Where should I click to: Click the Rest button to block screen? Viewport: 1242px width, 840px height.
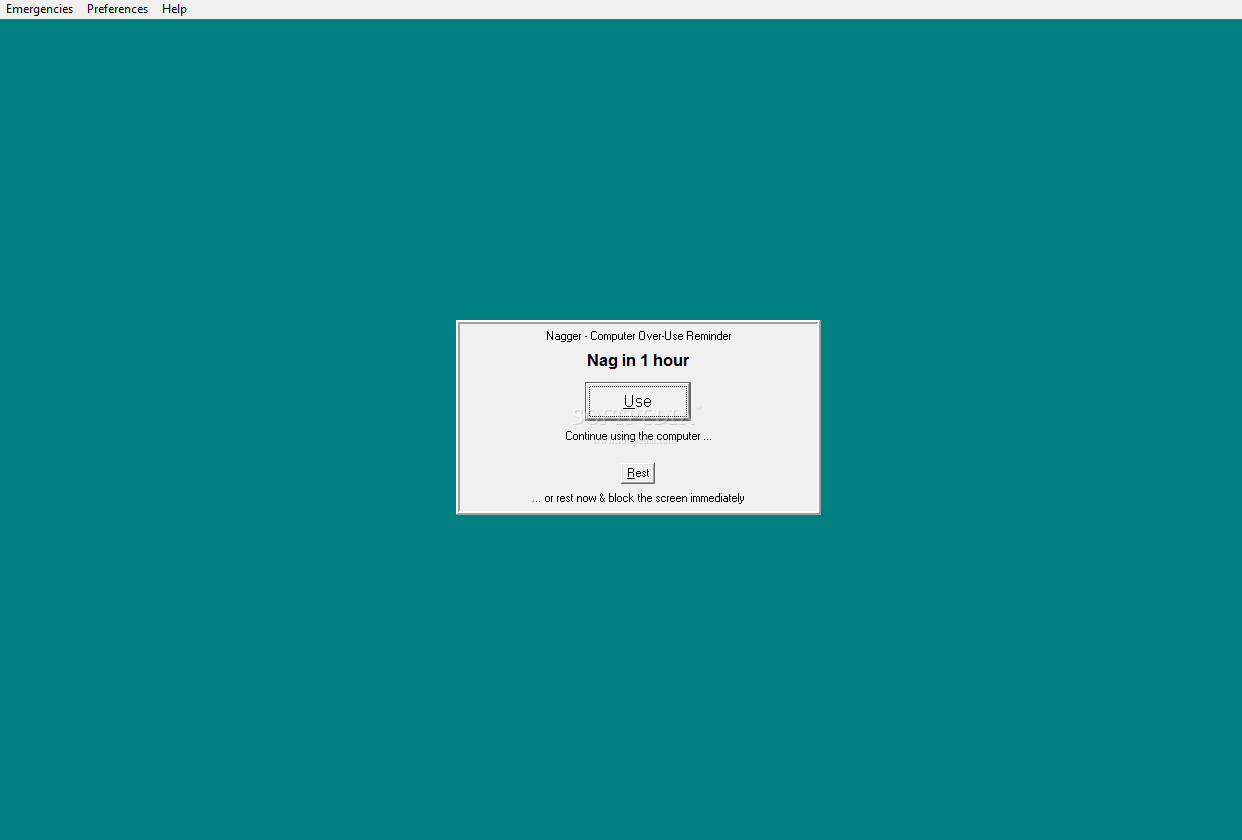(638, 473)
